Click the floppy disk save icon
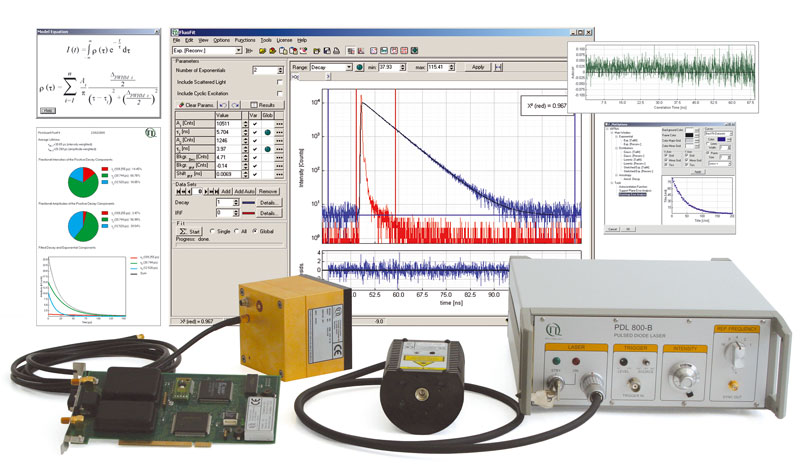 (x=327, y=51)
